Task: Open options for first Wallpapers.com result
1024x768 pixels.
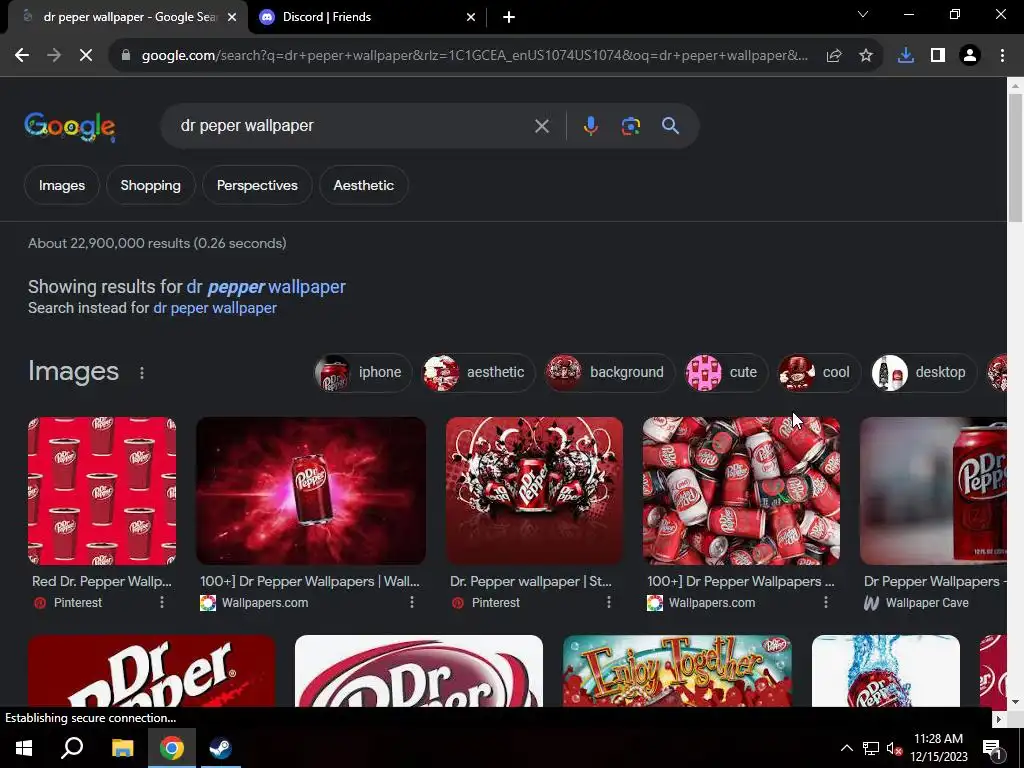Action: coord(411,602)
